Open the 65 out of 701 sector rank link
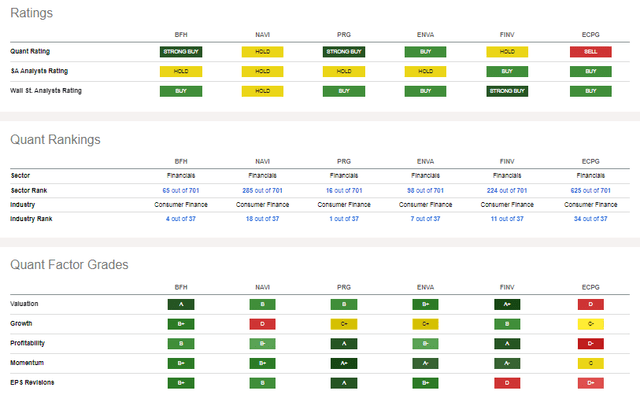Screen dimensions: 640x402 coord(181,191)
